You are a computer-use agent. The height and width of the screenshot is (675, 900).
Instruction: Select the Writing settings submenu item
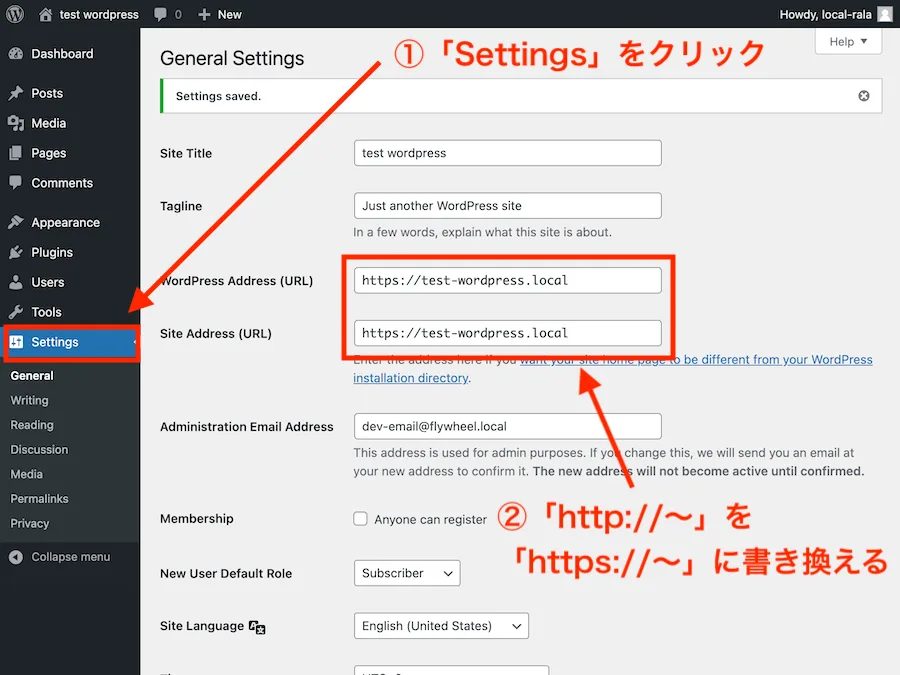pos(31,400)
